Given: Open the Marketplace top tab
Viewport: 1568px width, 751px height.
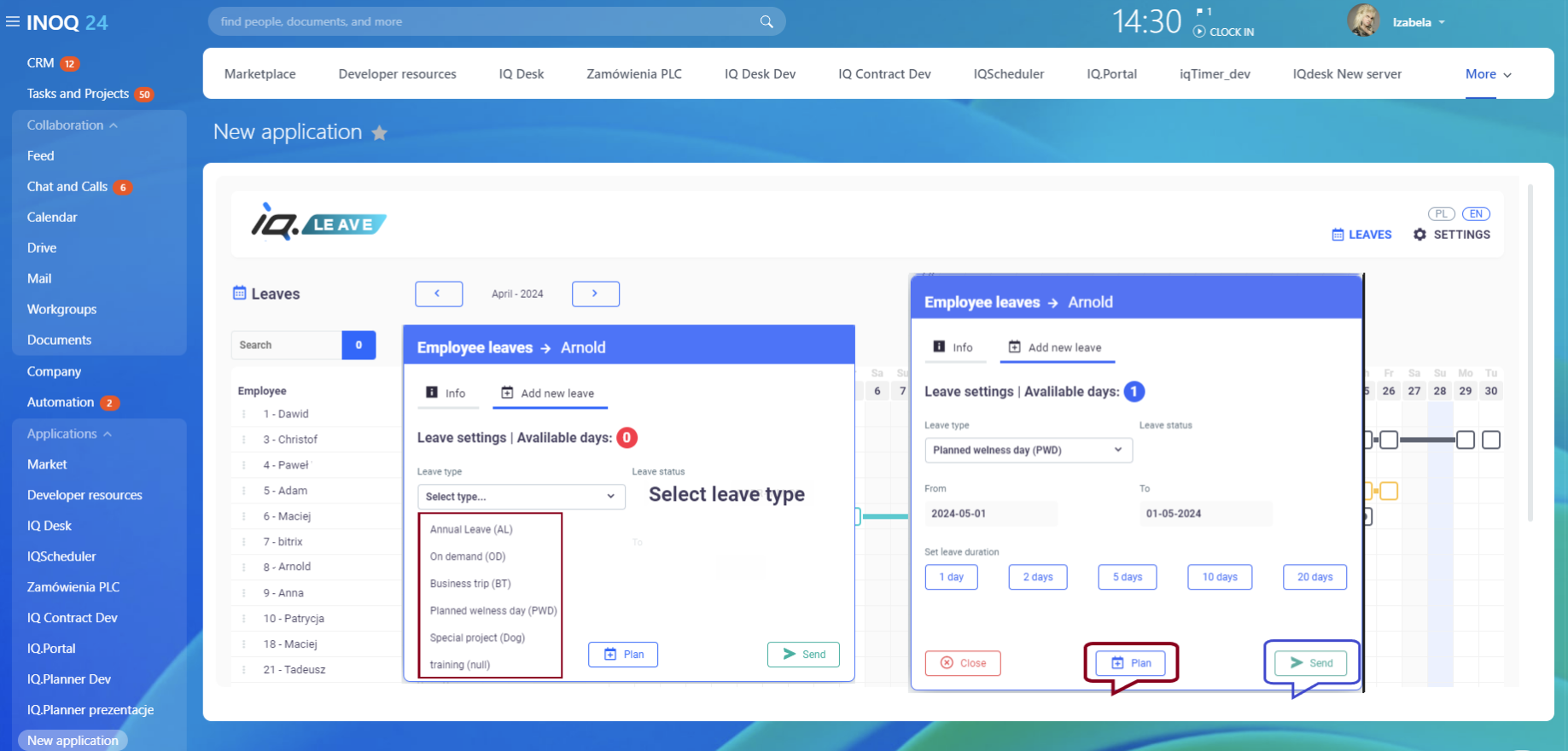Looking at the screenshot, I should point(260,74).
